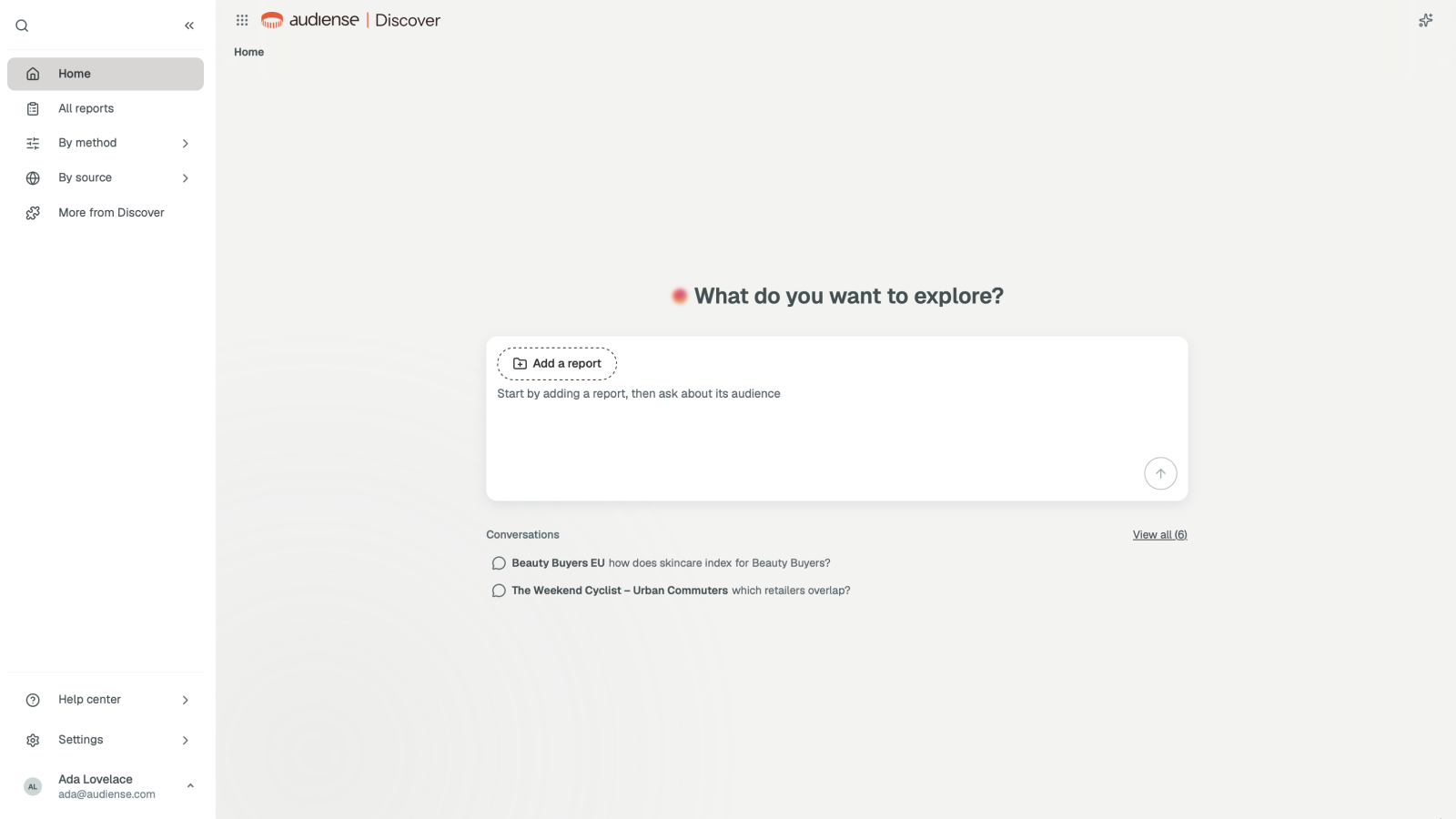Click the Home breadcrumb
Image resolution: width=1456 pixels, height=819 pixels.
[x=248, y=52]
